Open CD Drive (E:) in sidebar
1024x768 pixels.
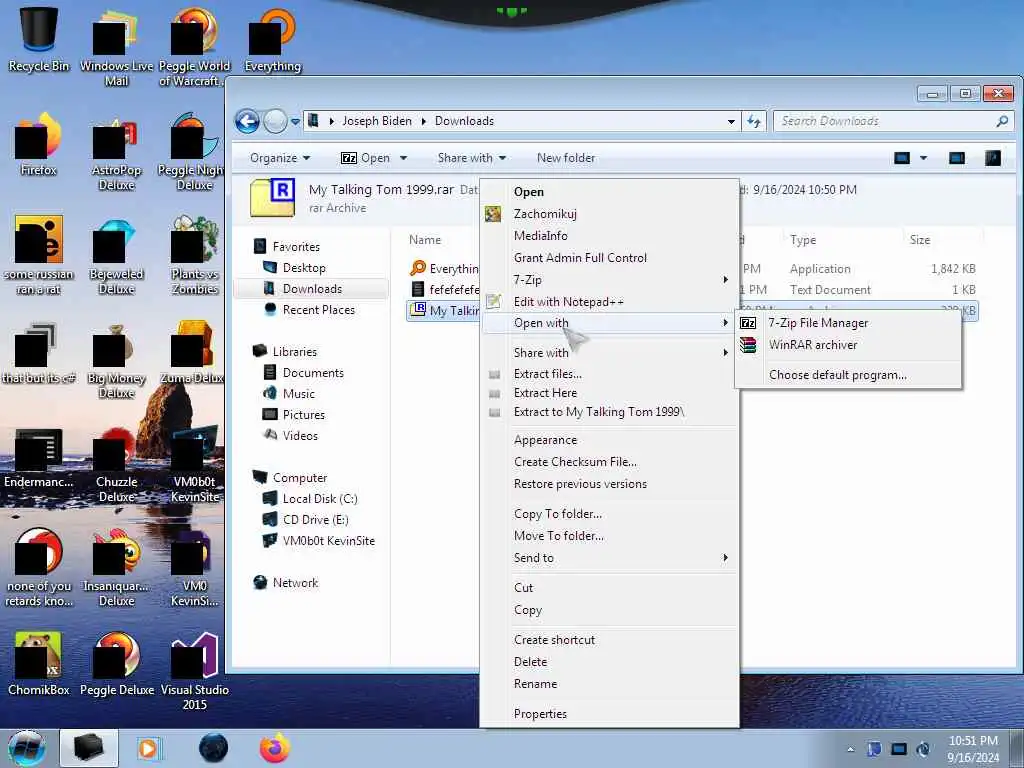click(315, 520)
